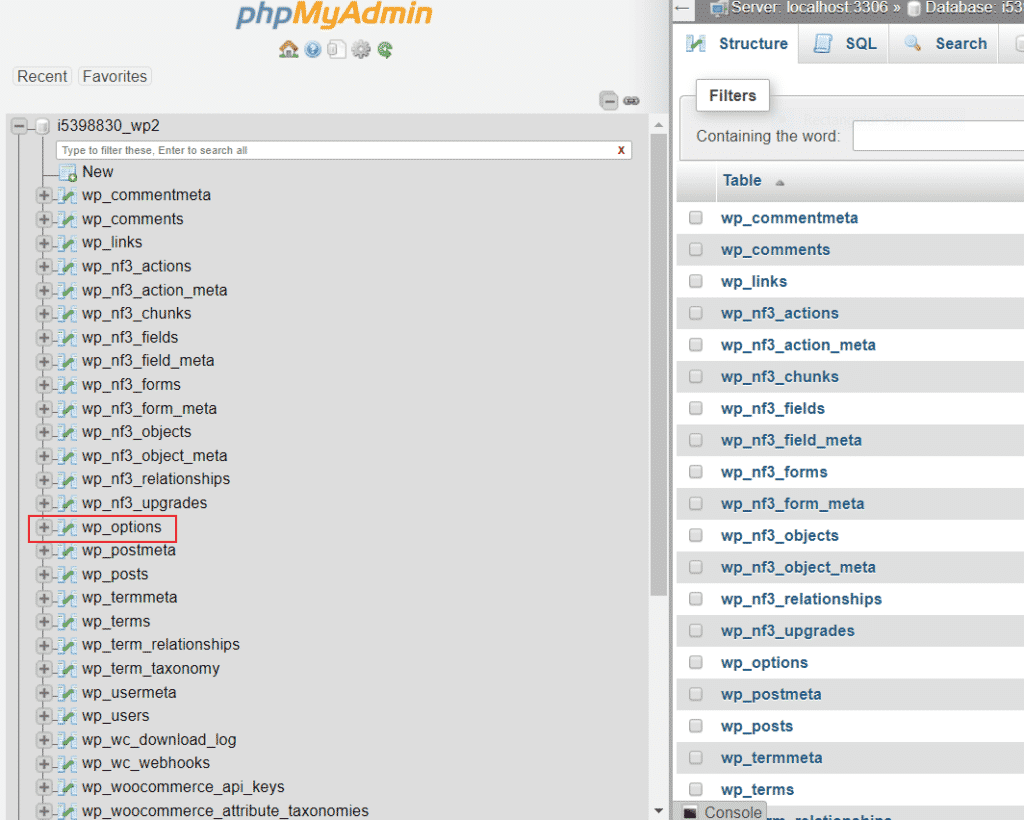Click navigation tree vertical scrollbar thumb

(658, 364)
